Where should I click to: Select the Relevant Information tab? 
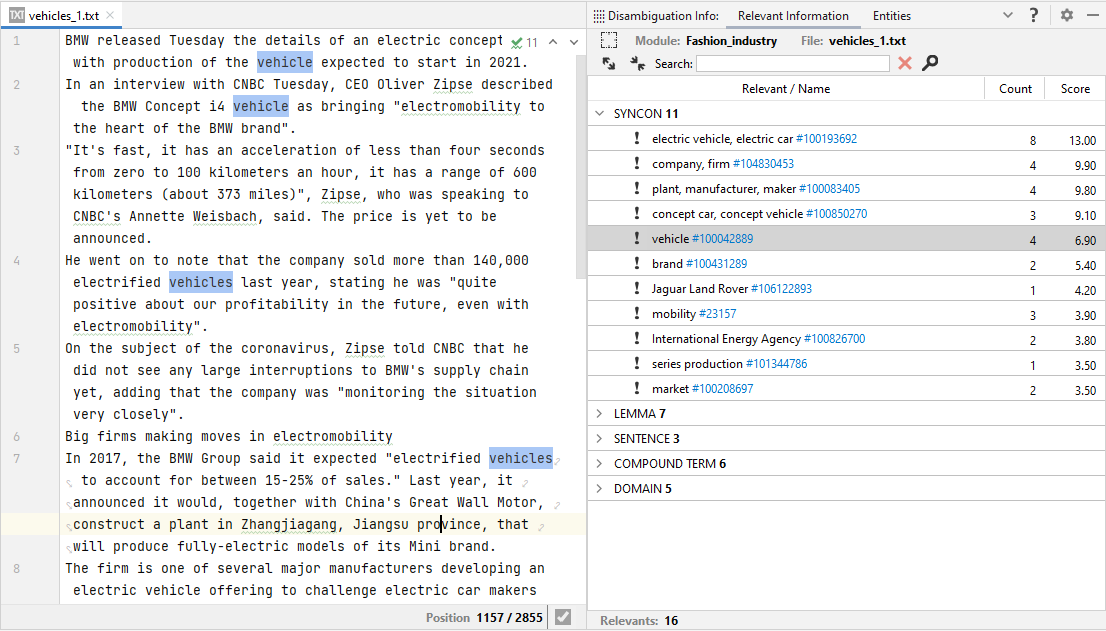[793, 15]
